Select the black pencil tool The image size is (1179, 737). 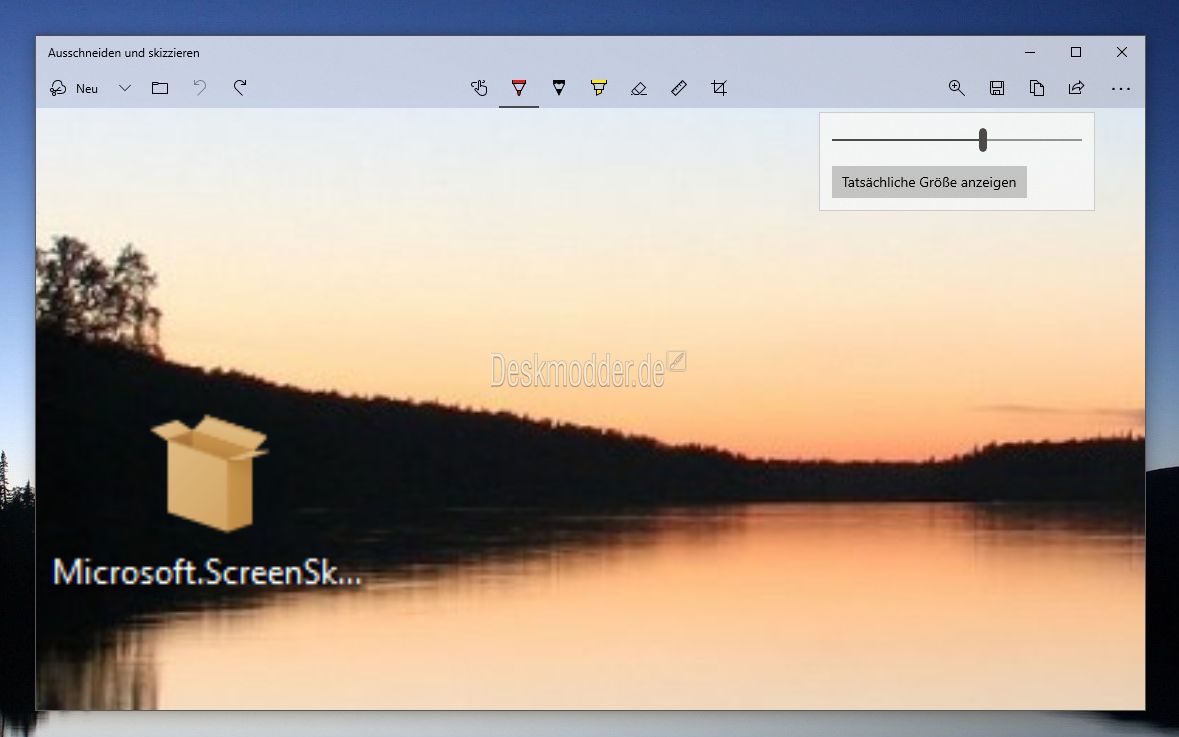click(559, 89)
